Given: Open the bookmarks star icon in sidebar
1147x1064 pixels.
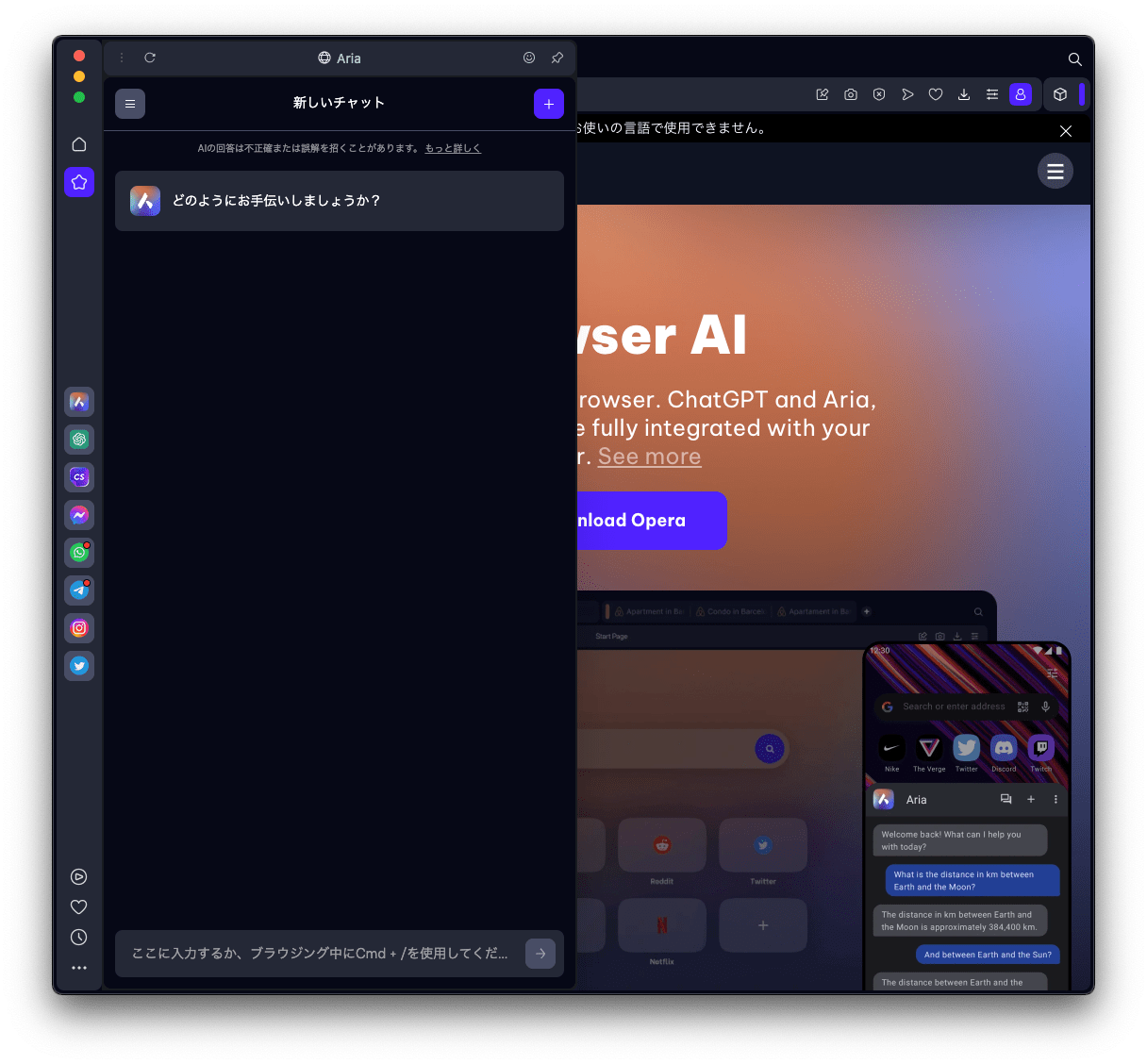Looking at the screenshot, I should (79, 182).
